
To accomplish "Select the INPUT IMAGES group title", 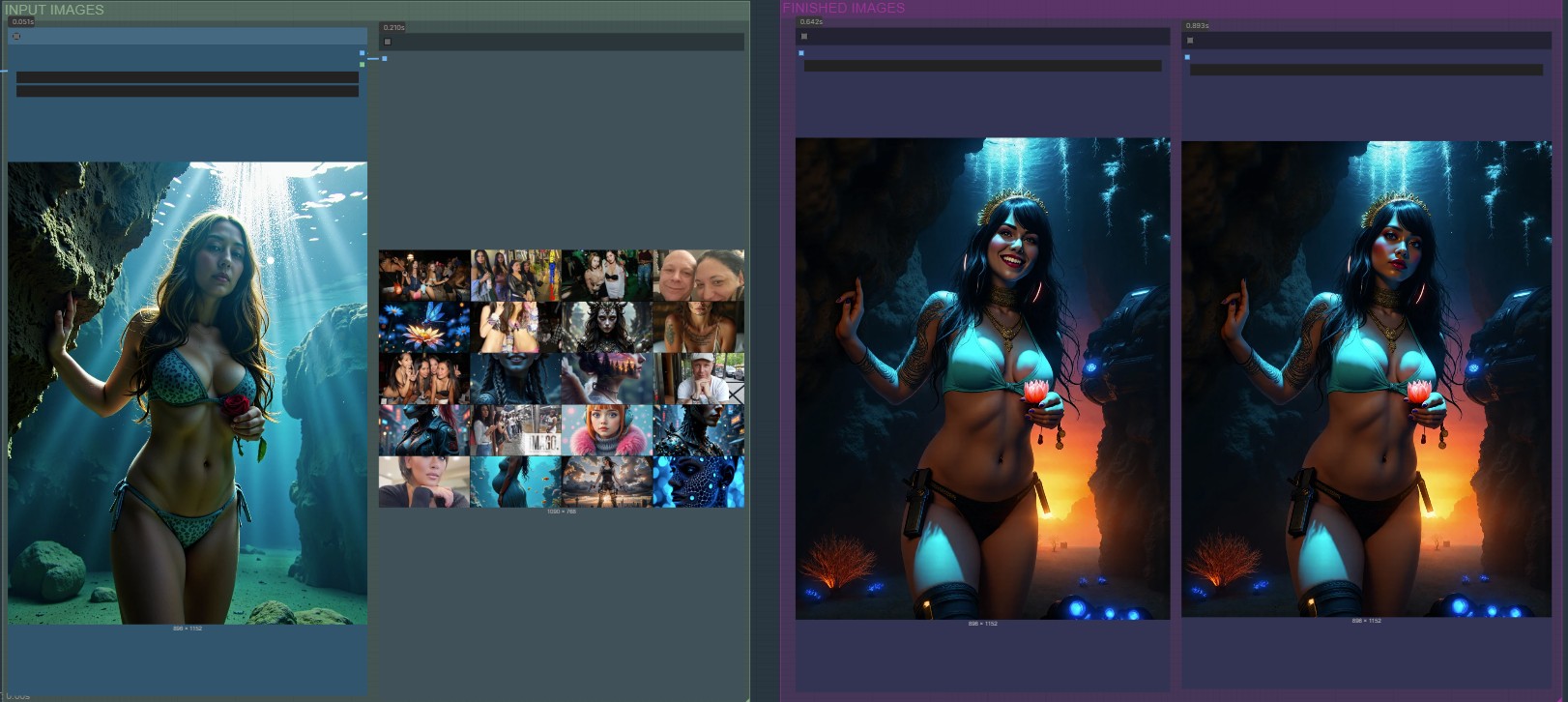I will click(54, 10).
